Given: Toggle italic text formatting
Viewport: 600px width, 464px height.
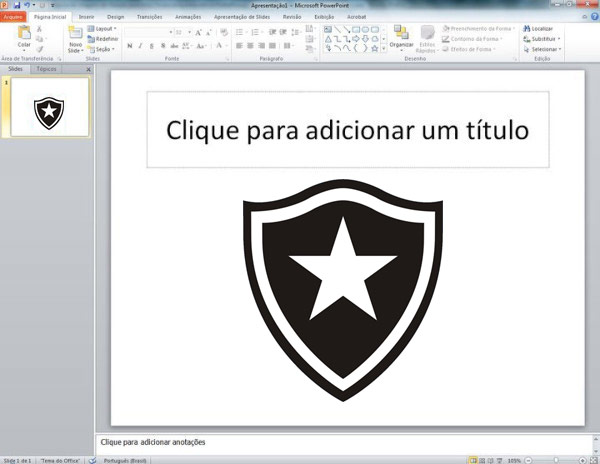Looking at the screenshot, I should [141, 46].
